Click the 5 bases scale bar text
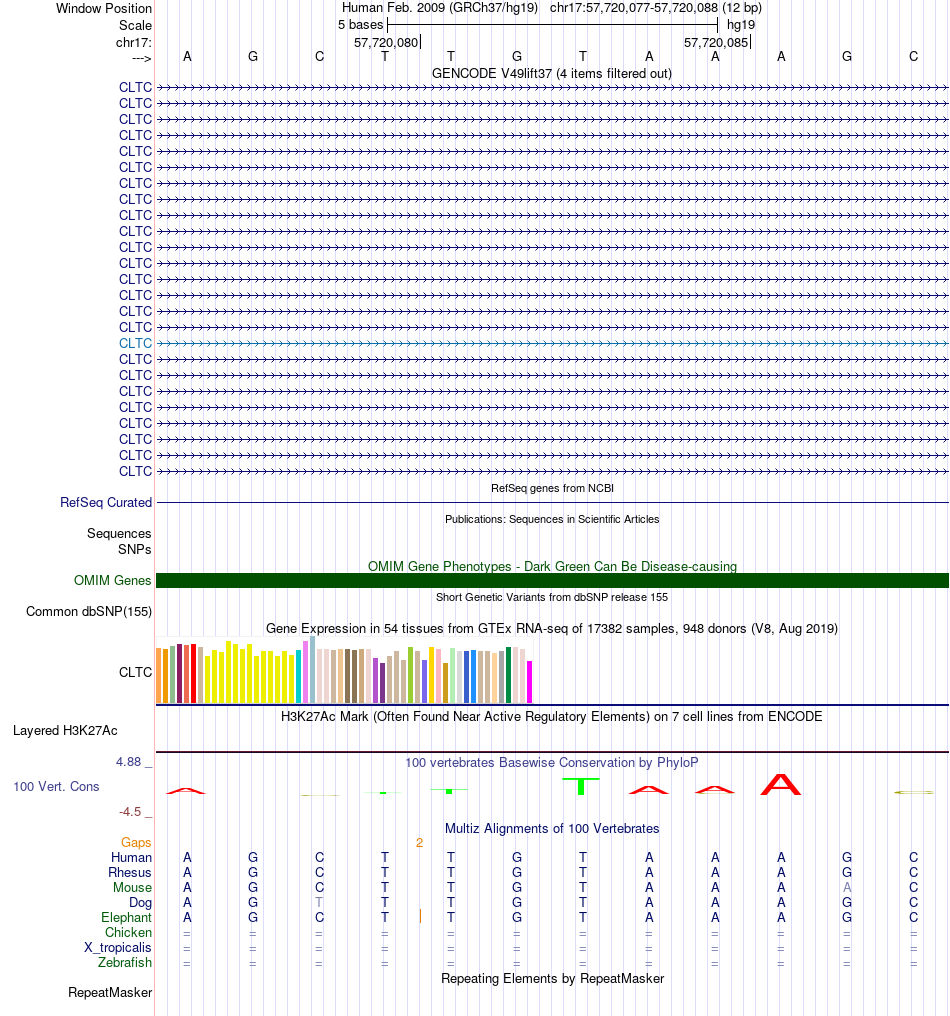Screen dimensions: 950x1016 click(361, 25)
